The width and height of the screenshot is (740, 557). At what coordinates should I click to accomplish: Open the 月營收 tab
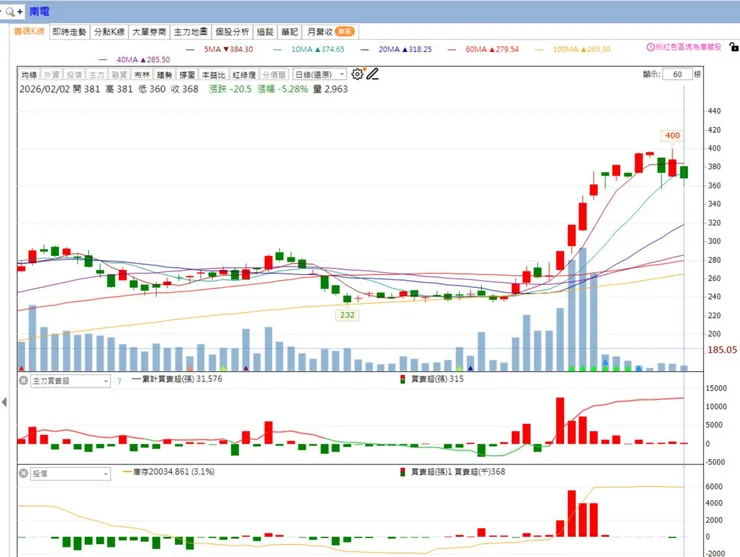pos(330,32)
